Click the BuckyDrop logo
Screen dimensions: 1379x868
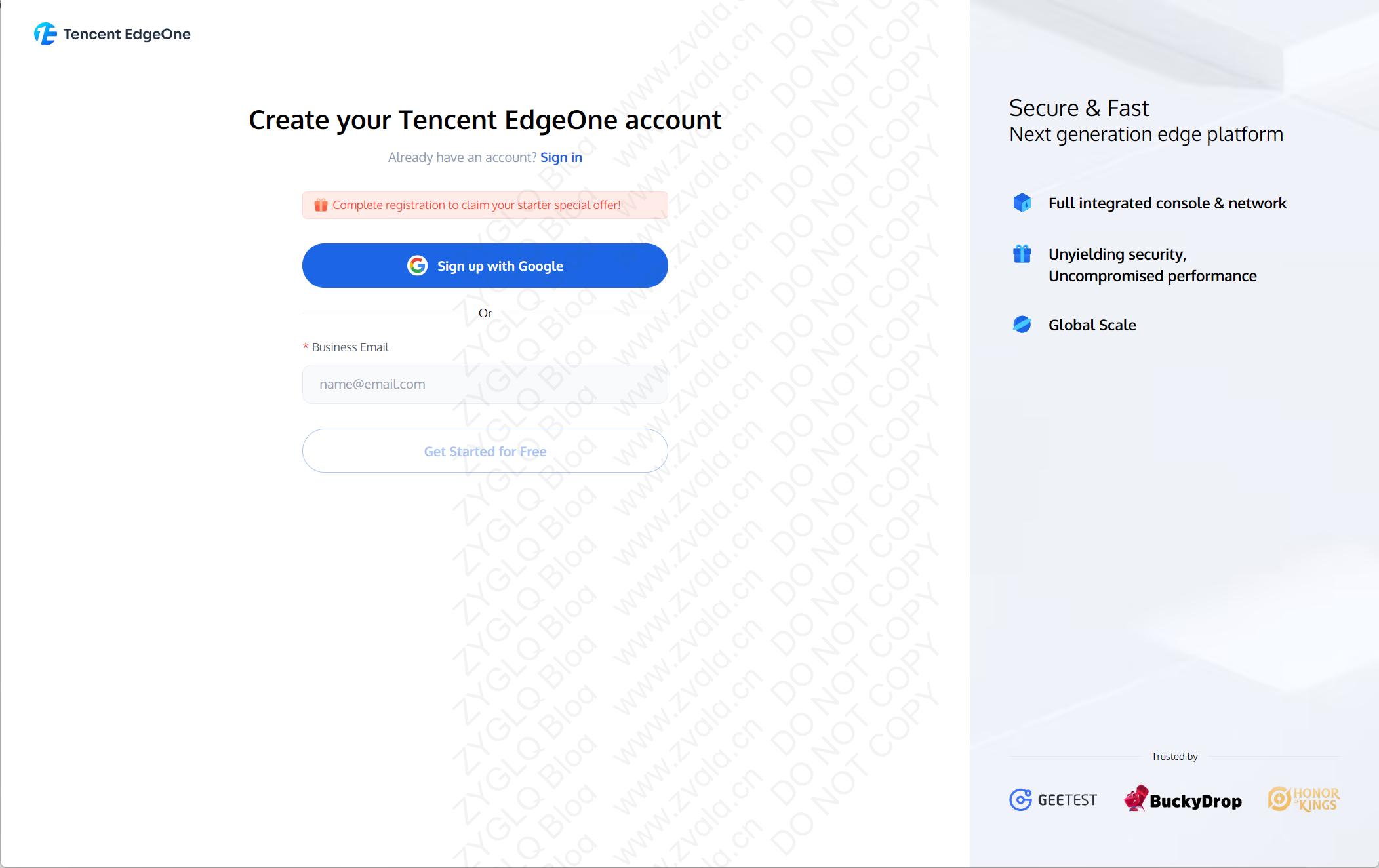pyautogui.click(x=1182, y=799)
